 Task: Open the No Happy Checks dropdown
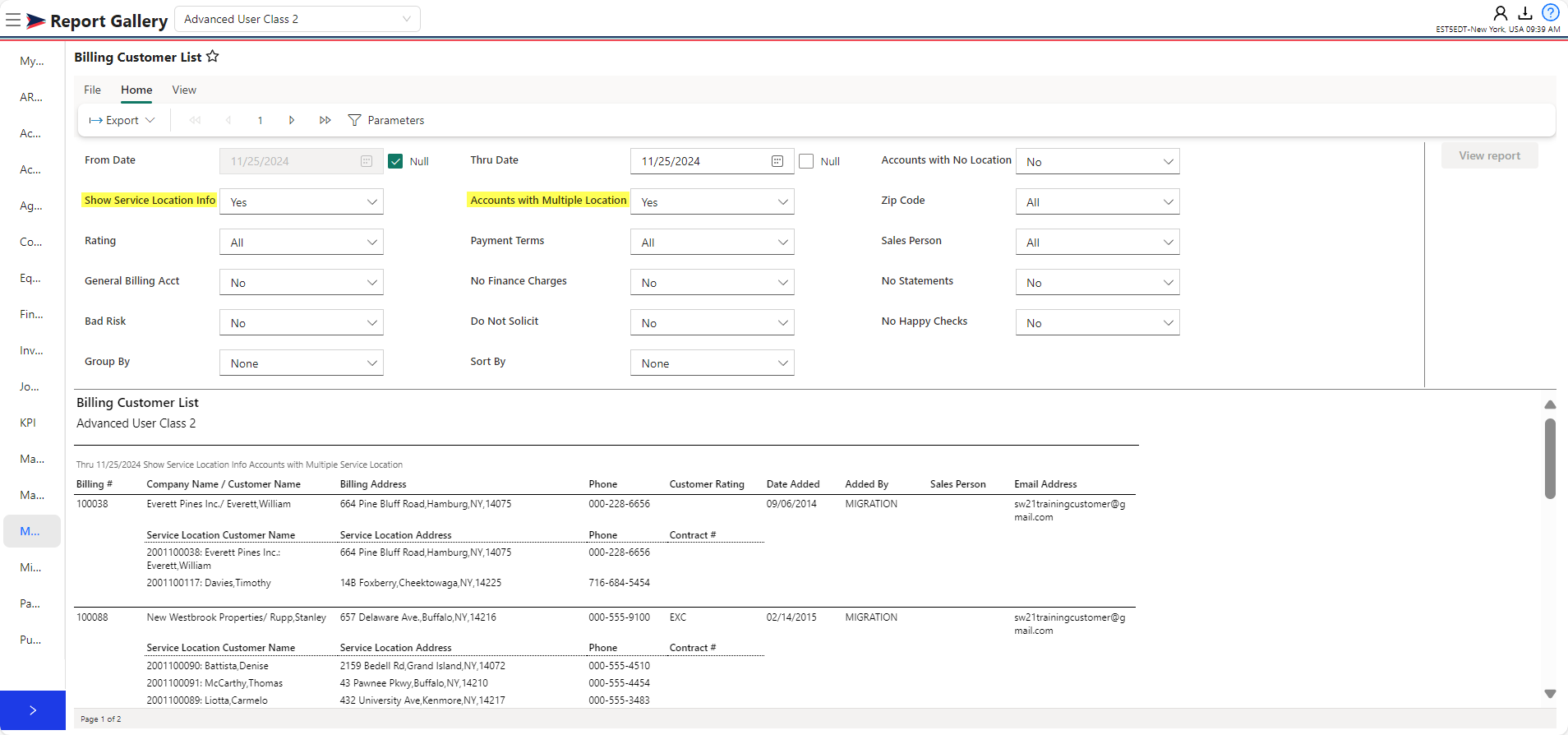[1098, 322]
